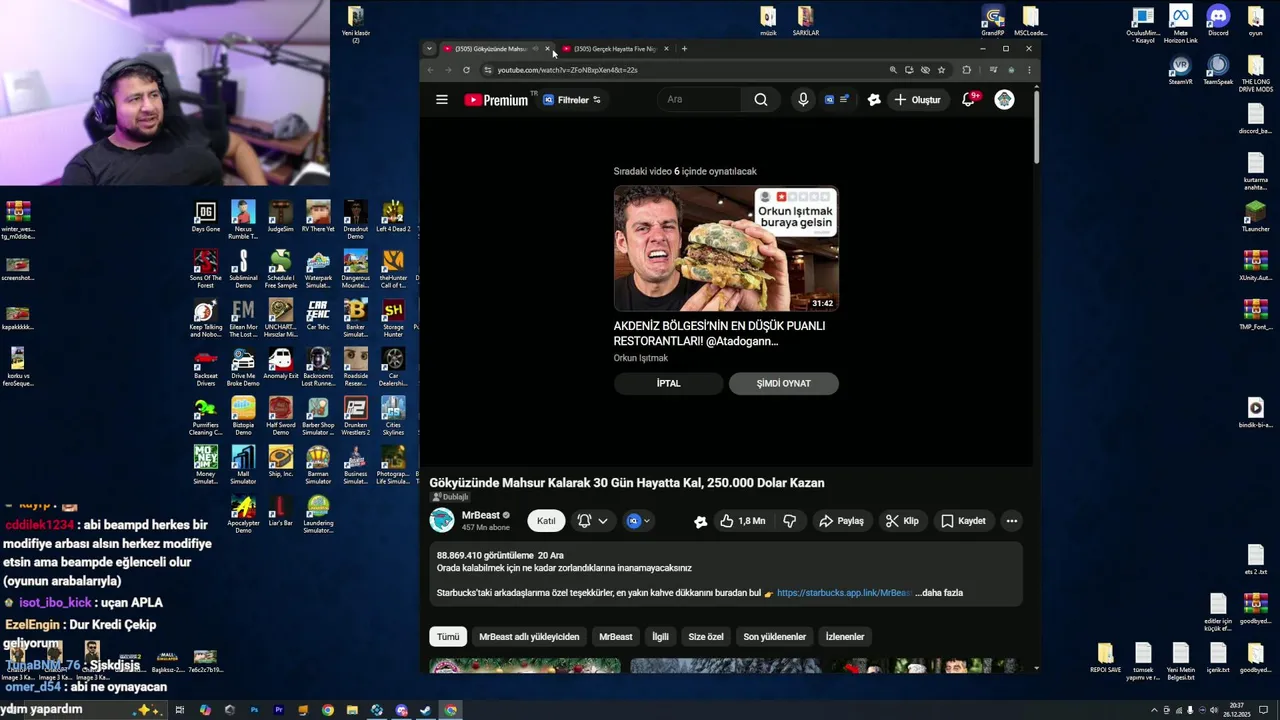Expand the blue extension dropdown beside the bell

638,521
